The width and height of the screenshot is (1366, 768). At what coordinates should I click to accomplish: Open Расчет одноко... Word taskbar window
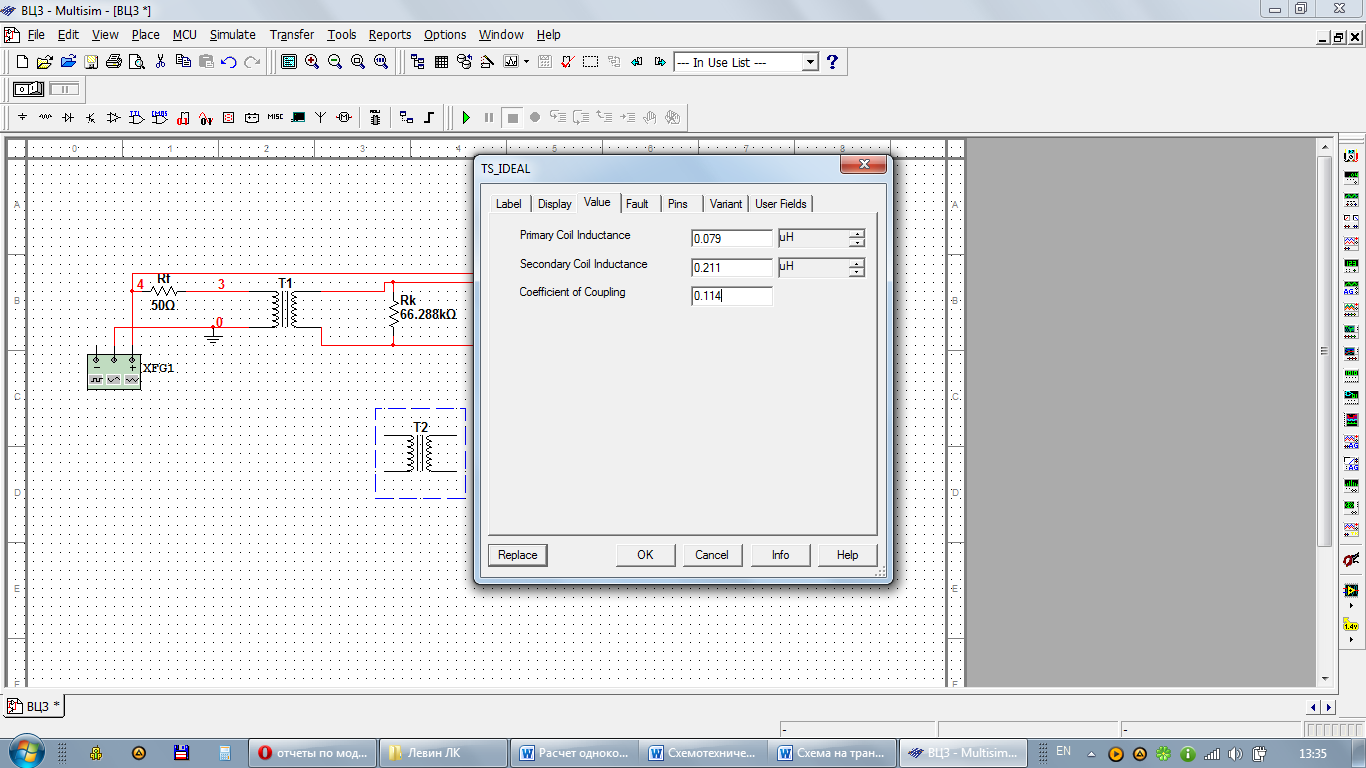click(x=574, y=753)
